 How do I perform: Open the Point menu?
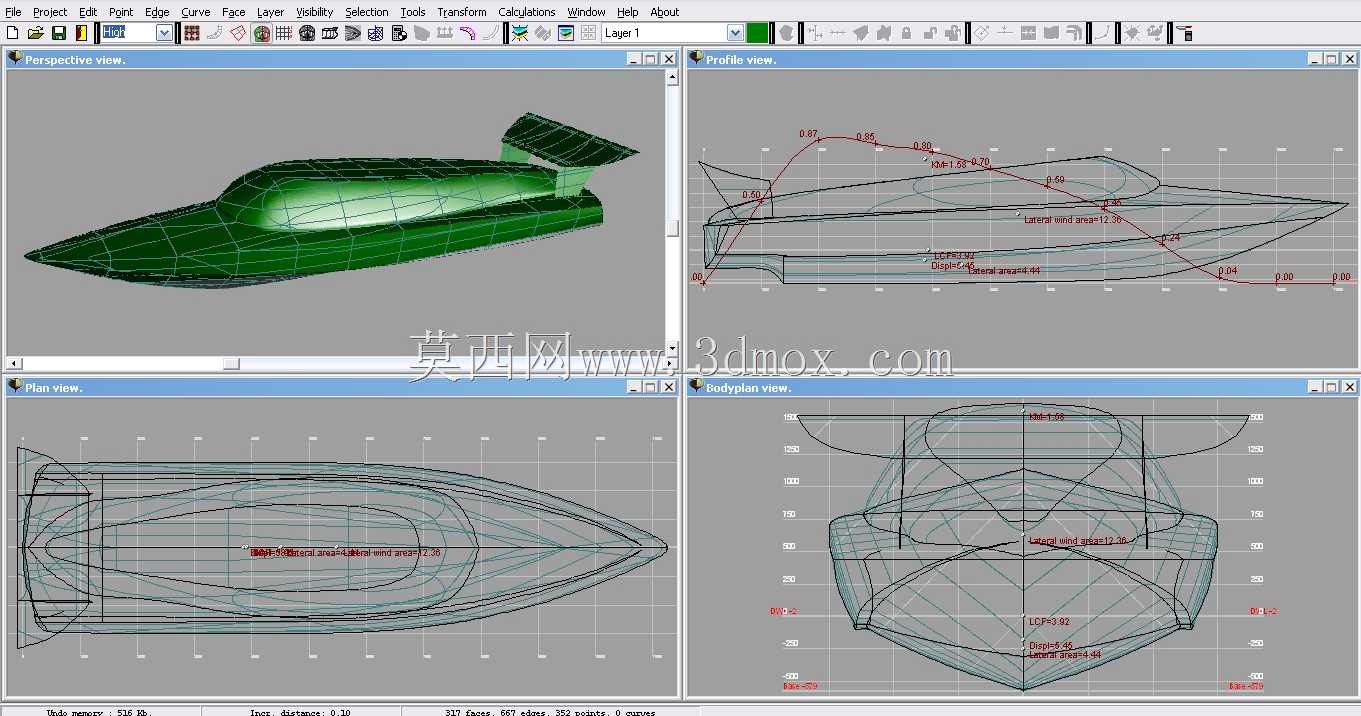point(121,12)
